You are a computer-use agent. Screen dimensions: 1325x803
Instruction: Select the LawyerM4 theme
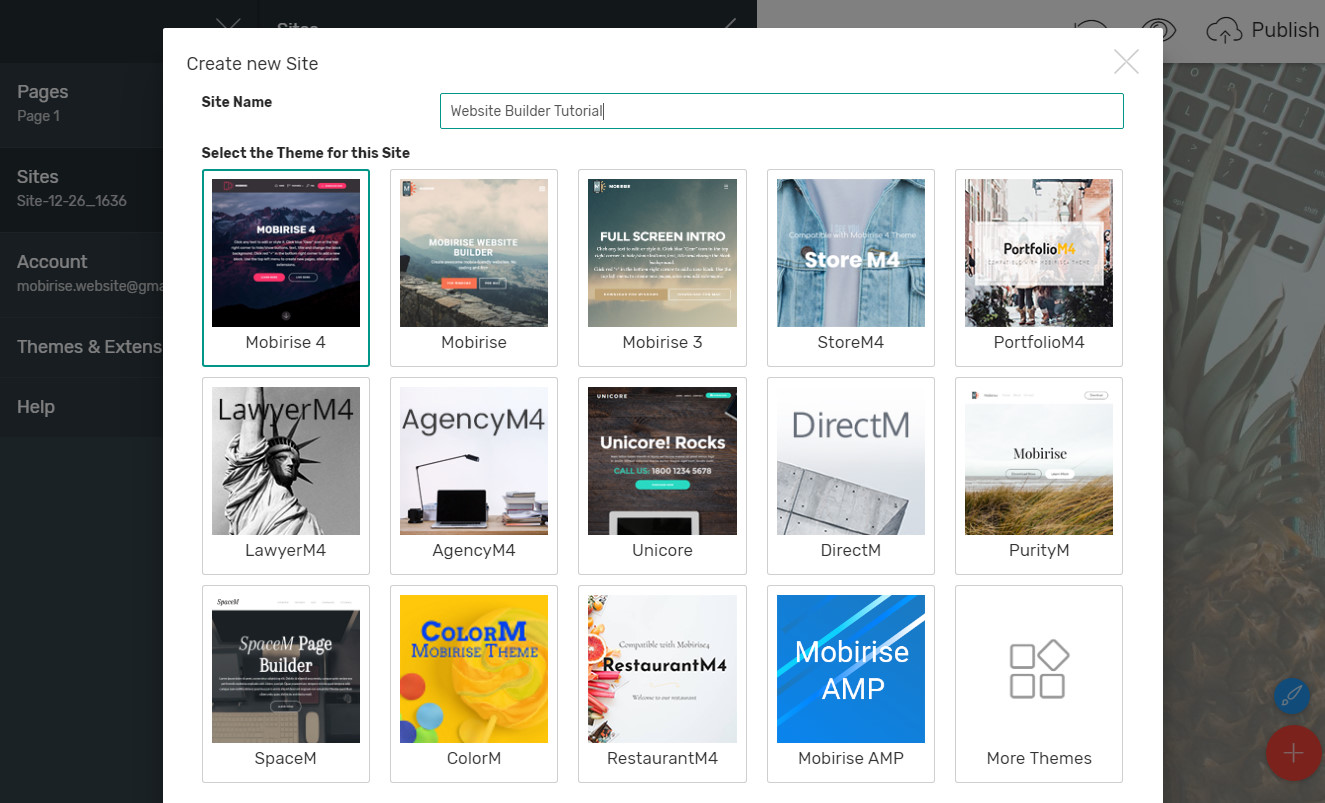coord(286,476)
